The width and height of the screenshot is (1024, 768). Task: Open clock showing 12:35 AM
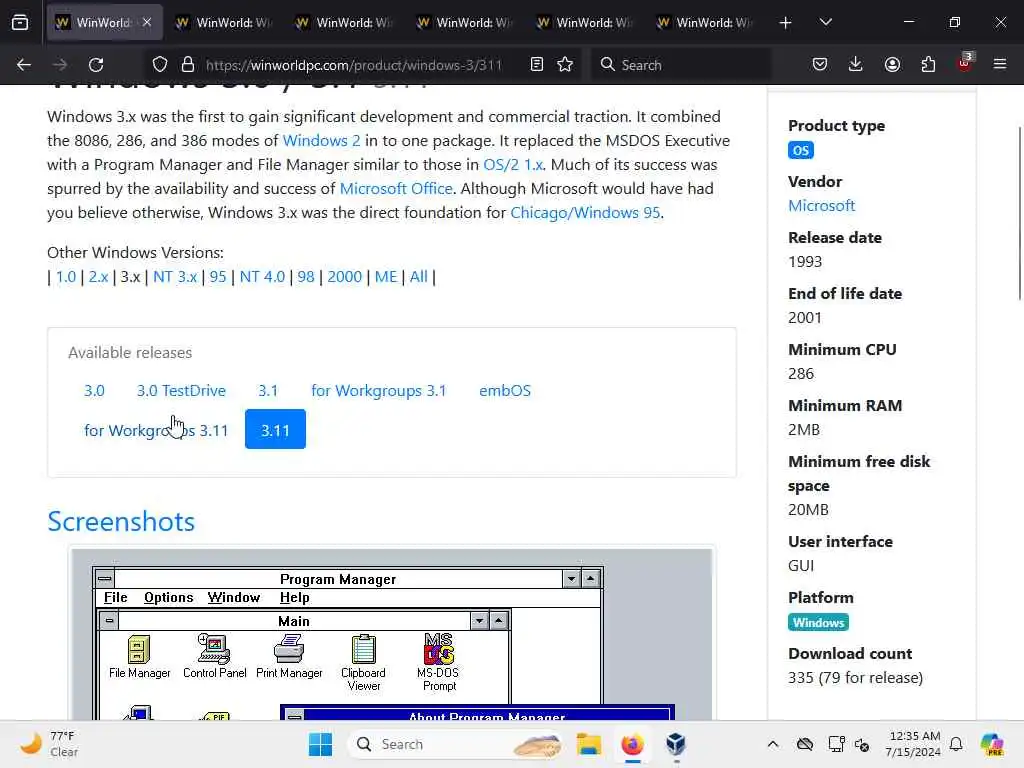914,744
